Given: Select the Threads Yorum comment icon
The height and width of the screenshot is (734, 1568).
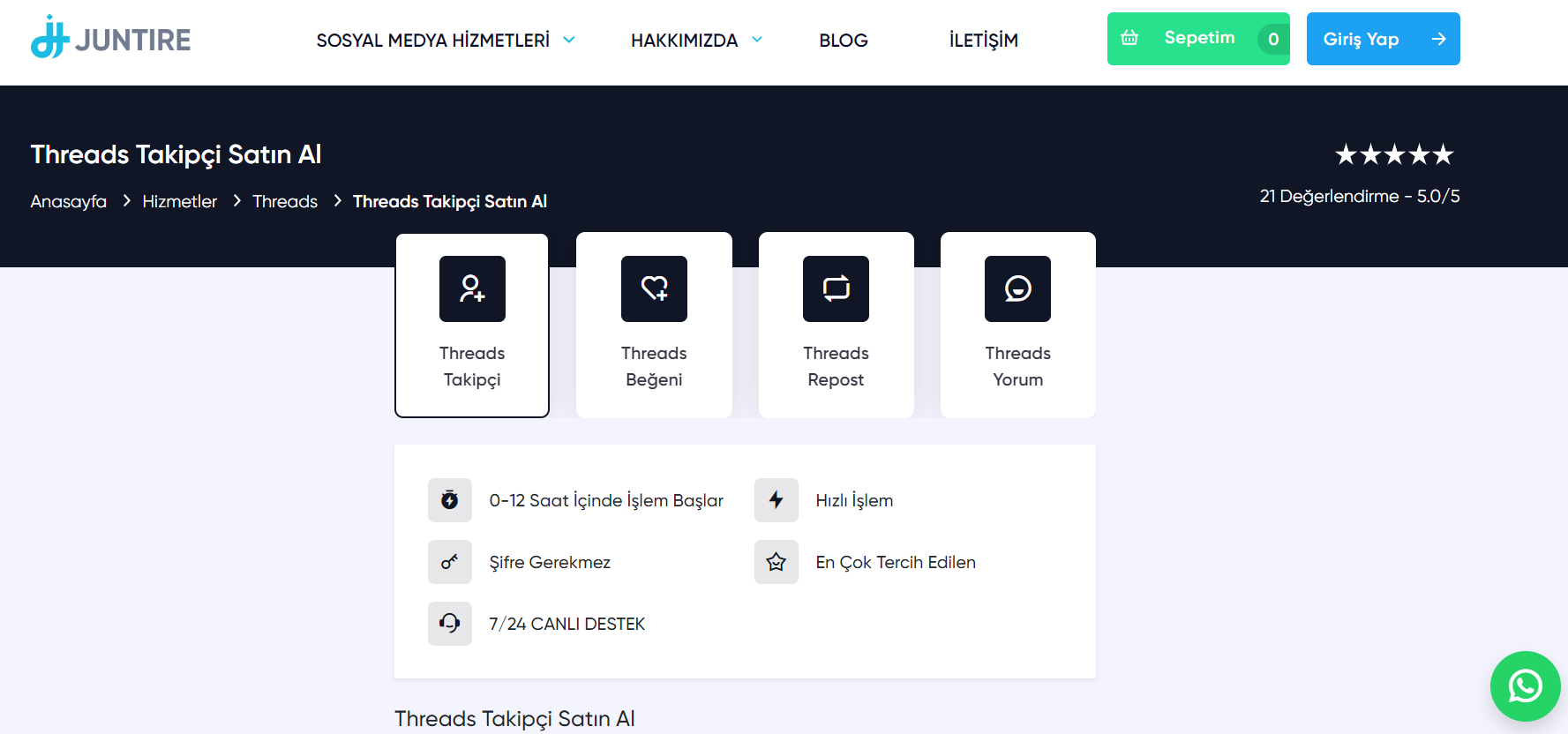Looking at the screenshot, I should (1017, 288).
